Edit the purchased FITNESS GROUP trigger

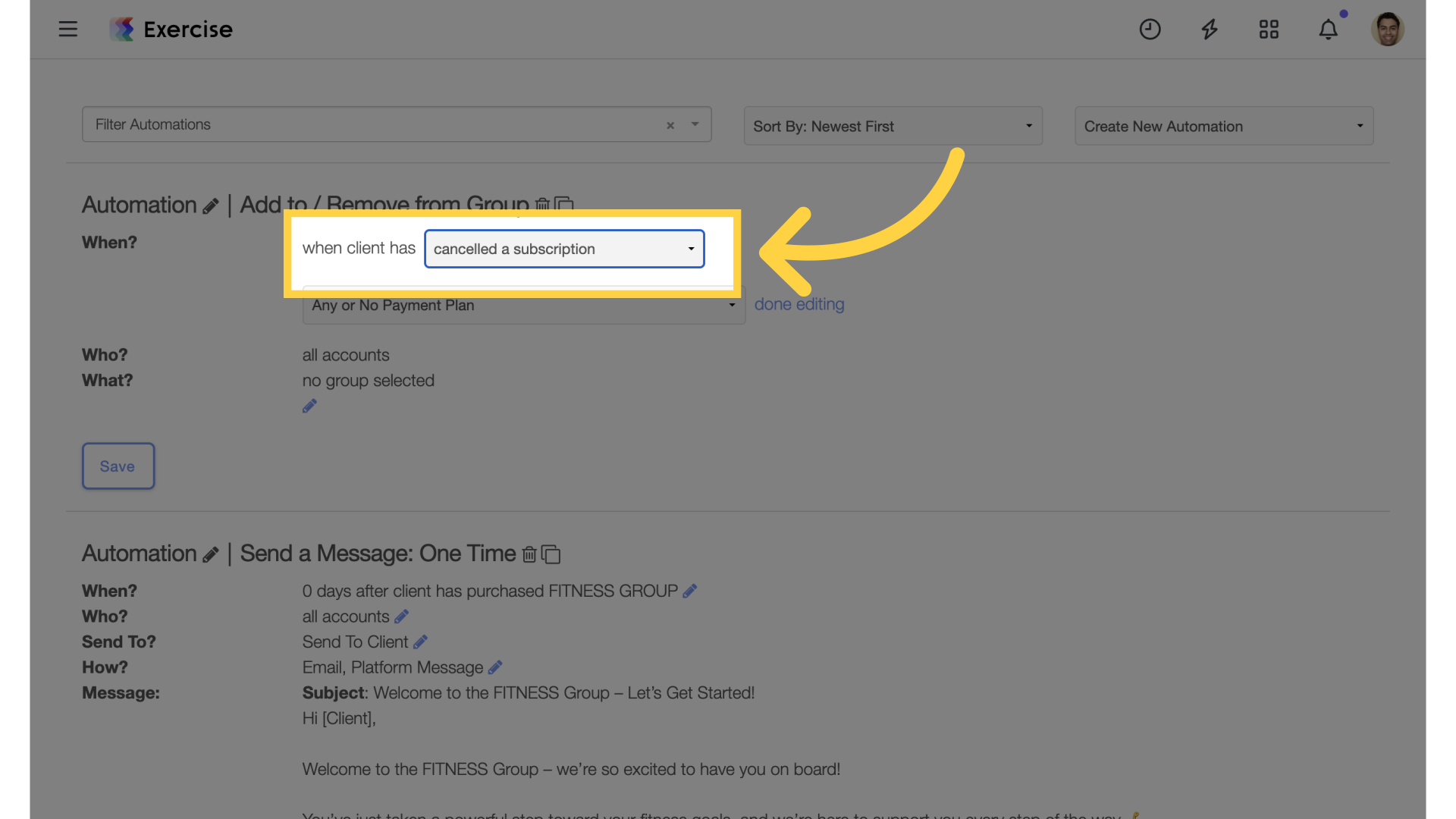(x=689, y=591)
